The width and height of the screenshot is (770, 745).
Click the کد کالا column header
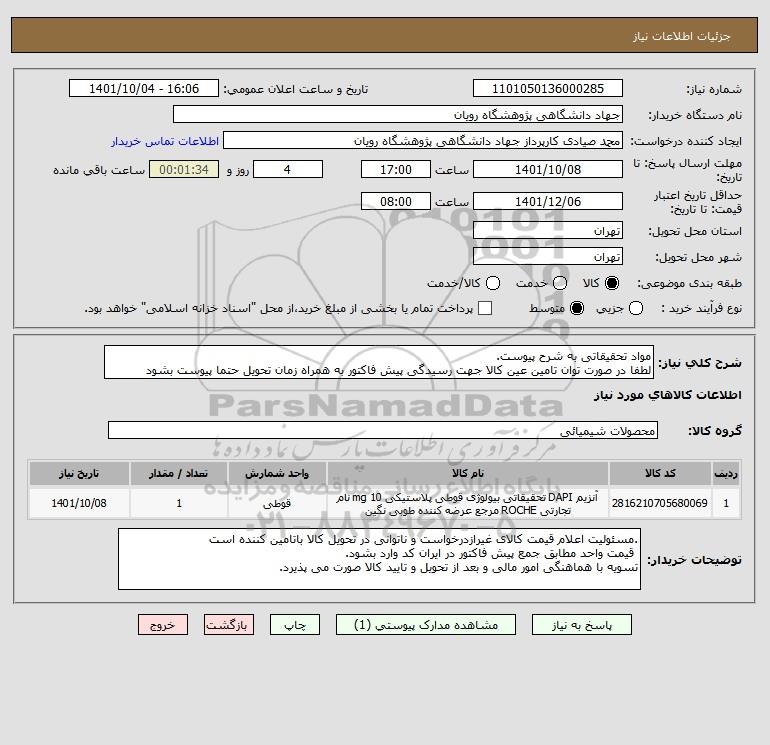pos(660,473)
